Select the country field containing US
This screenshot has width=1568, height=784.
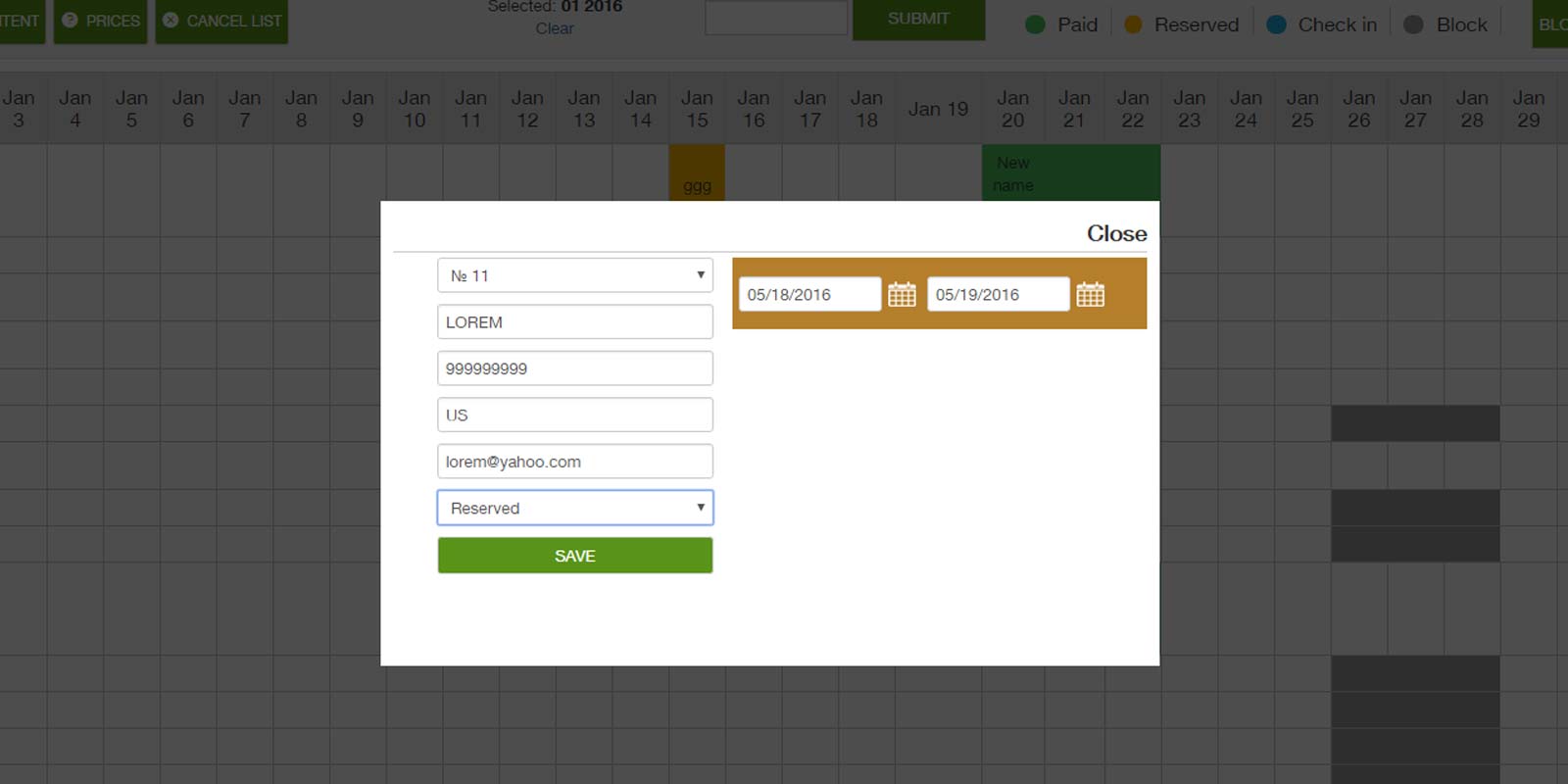coord(574,415)
